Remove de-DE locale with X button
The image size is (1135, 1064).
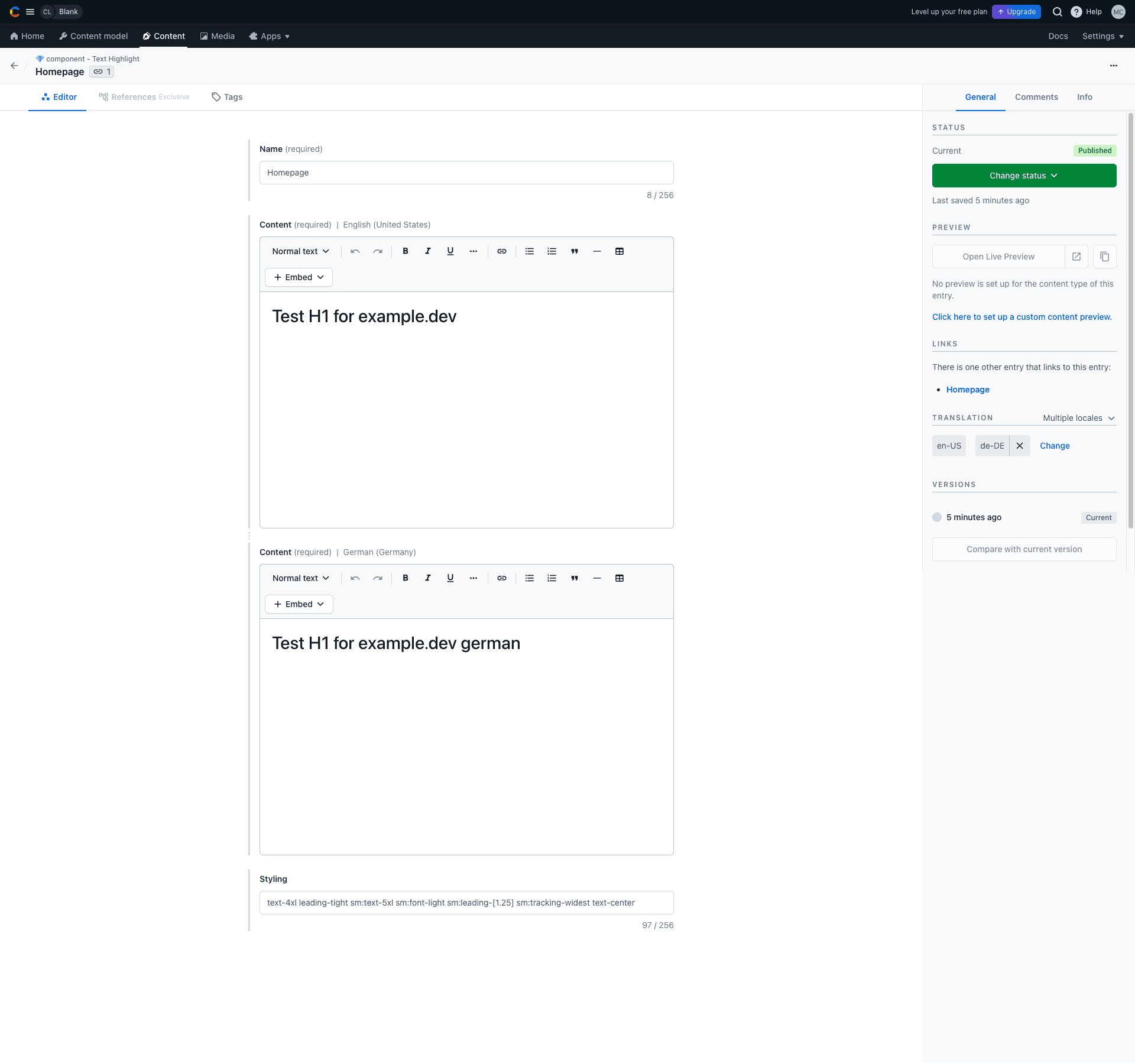pos(1020,446)
